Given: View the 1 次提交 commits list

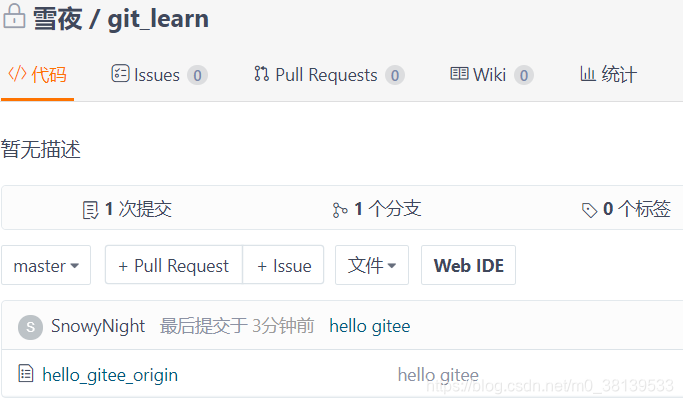Looking at the screenshot, I should click(x=127, y=209).
